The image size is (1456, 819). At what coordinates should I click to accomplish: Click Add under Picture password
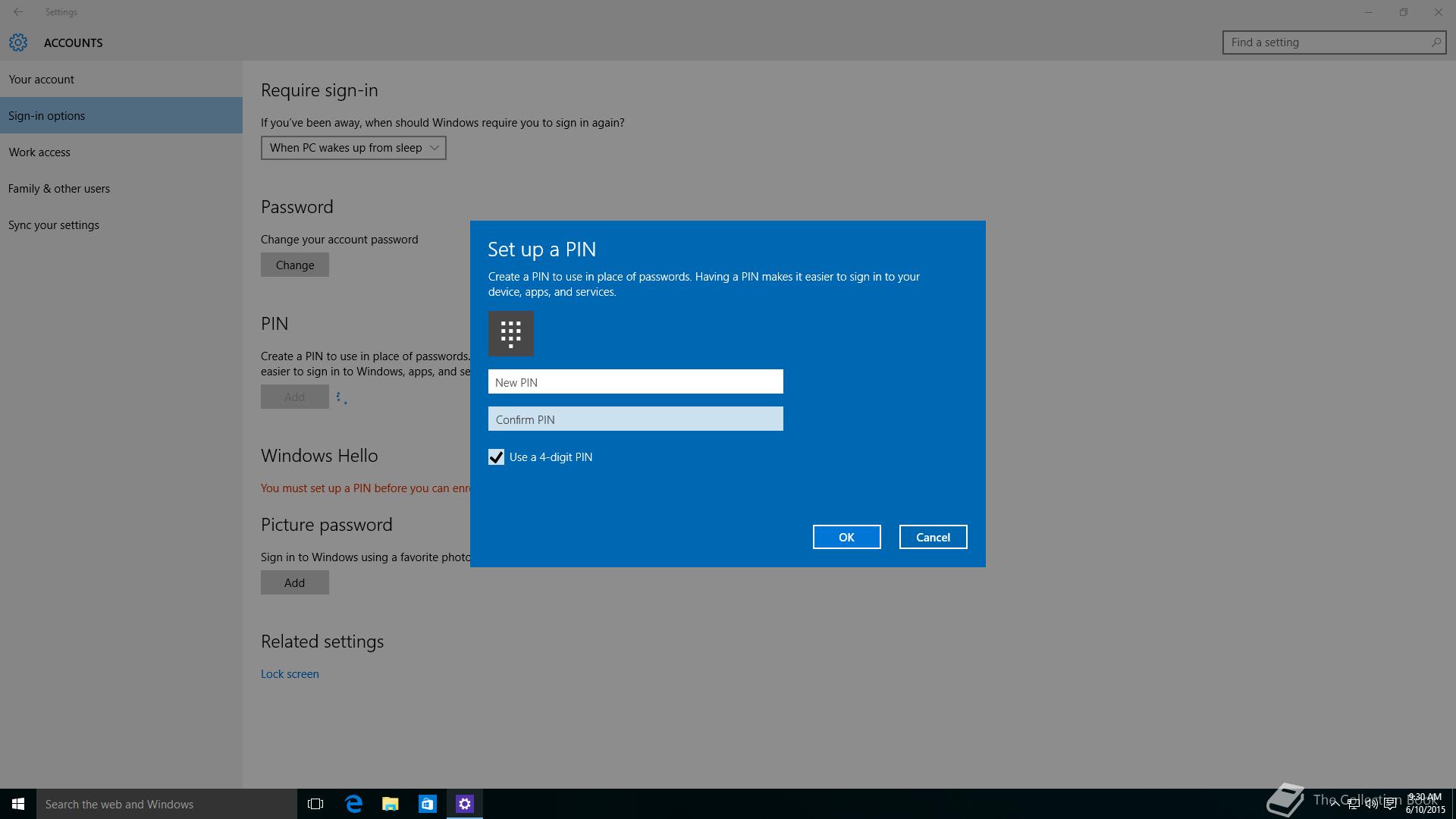click(295, 582)
